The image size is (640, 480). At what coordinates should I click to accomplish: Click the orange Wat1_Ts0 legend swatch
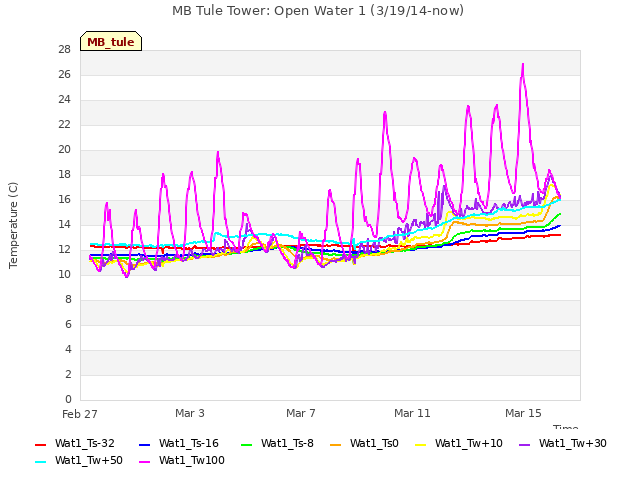[x=336, y=445]
